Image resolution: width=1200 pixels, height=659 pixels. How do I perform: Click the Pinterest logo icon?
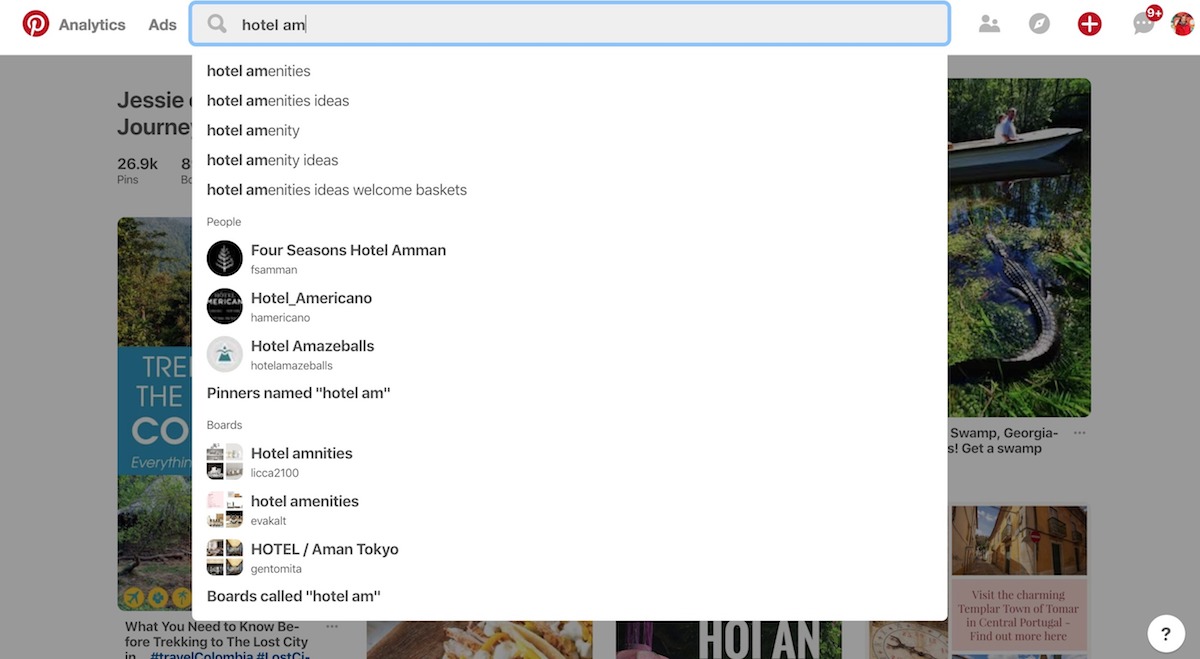tap(36, 24)
